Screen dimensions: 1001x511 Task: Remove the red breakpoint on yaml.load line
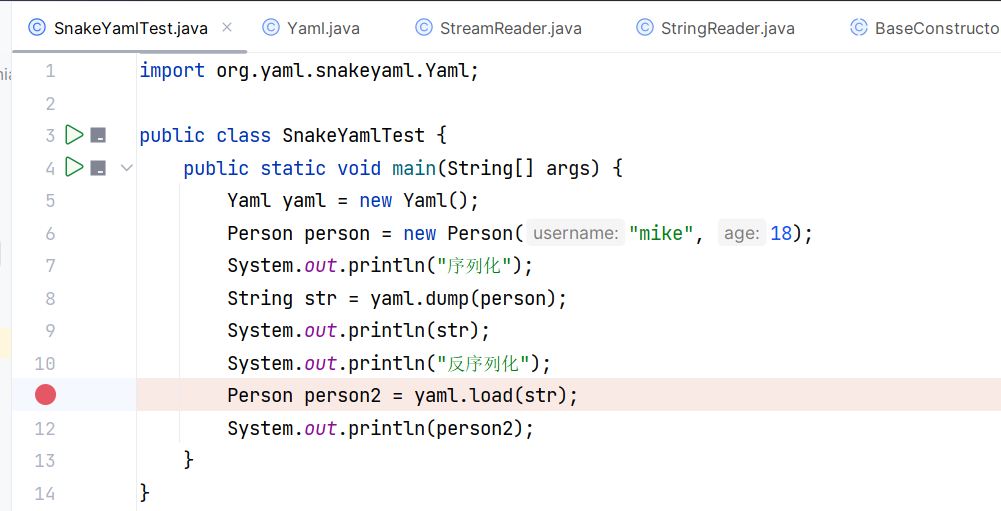(x=45, y=395)
